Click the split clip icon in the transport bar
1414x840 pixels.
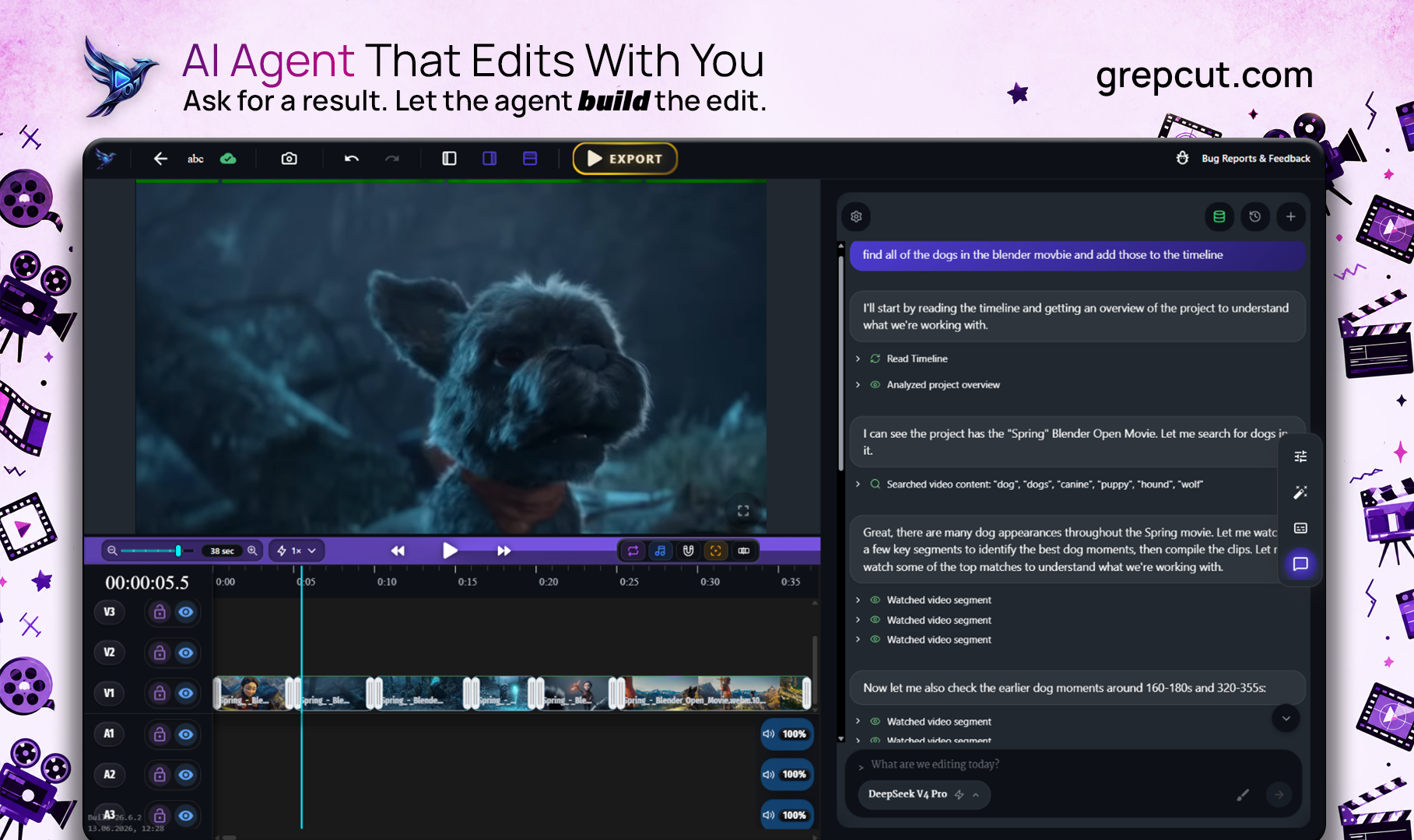744,551
